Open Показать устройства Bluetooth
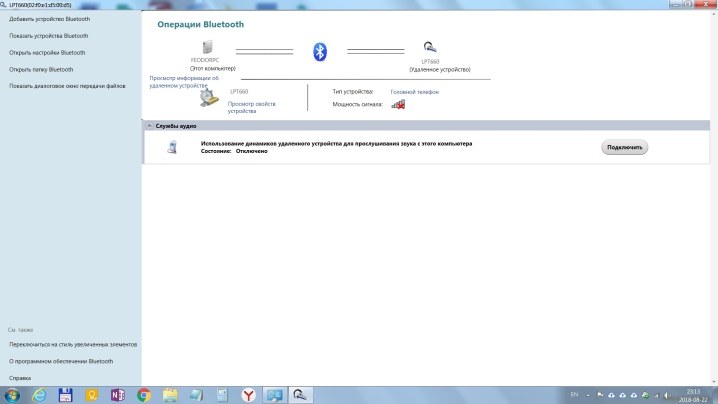718x404 pixels. click(x=49, y=36)
